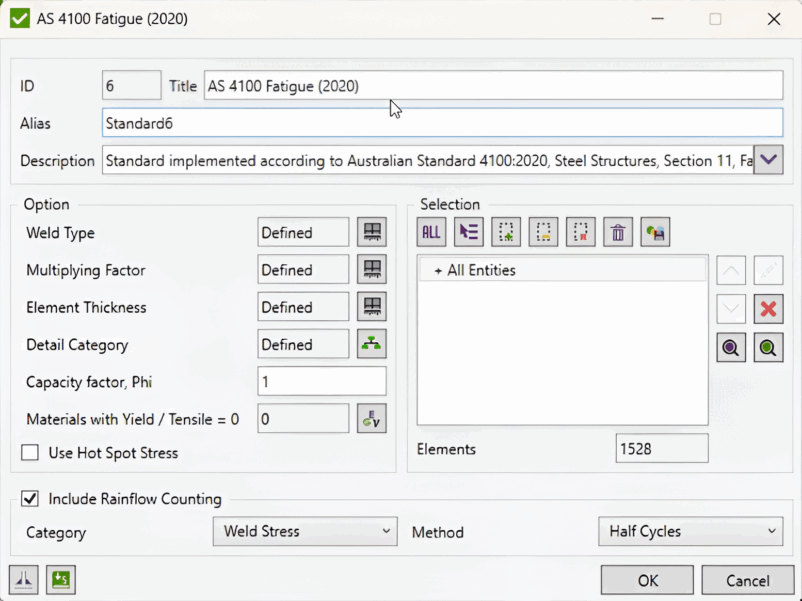Open the Detail Category tree icon
This screenshot has height=601, width=802.
tap(372, 344)
